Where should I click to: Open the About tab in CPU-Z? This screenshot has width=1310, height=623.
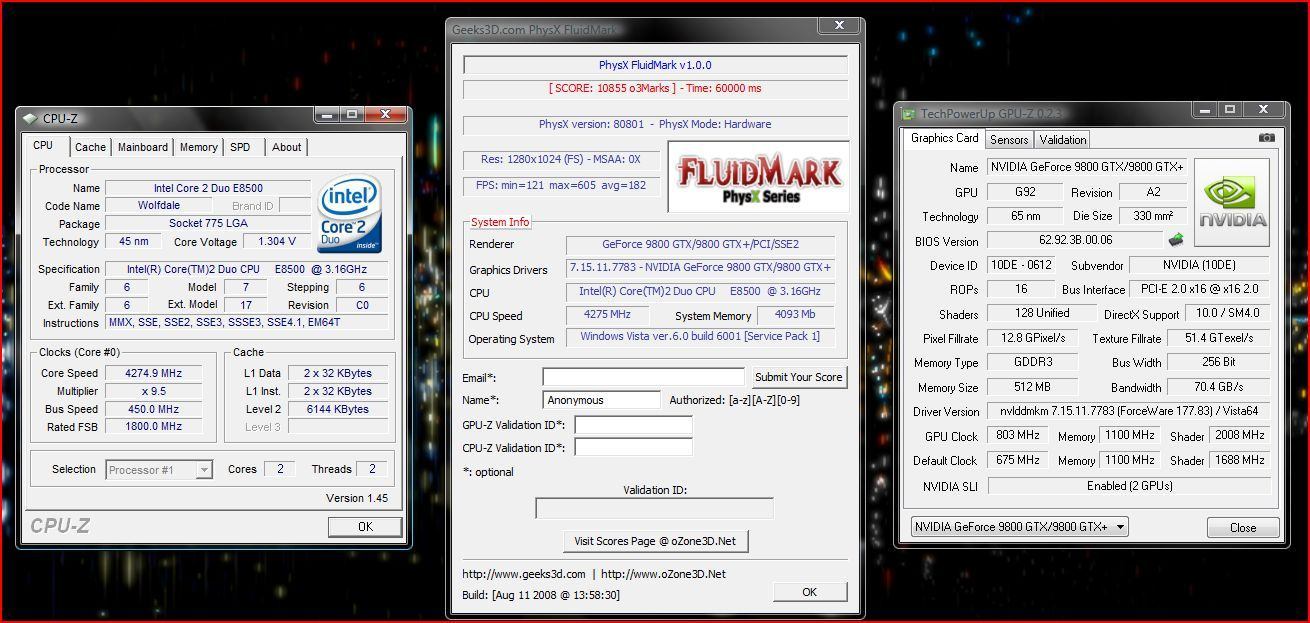click(286, 147)
